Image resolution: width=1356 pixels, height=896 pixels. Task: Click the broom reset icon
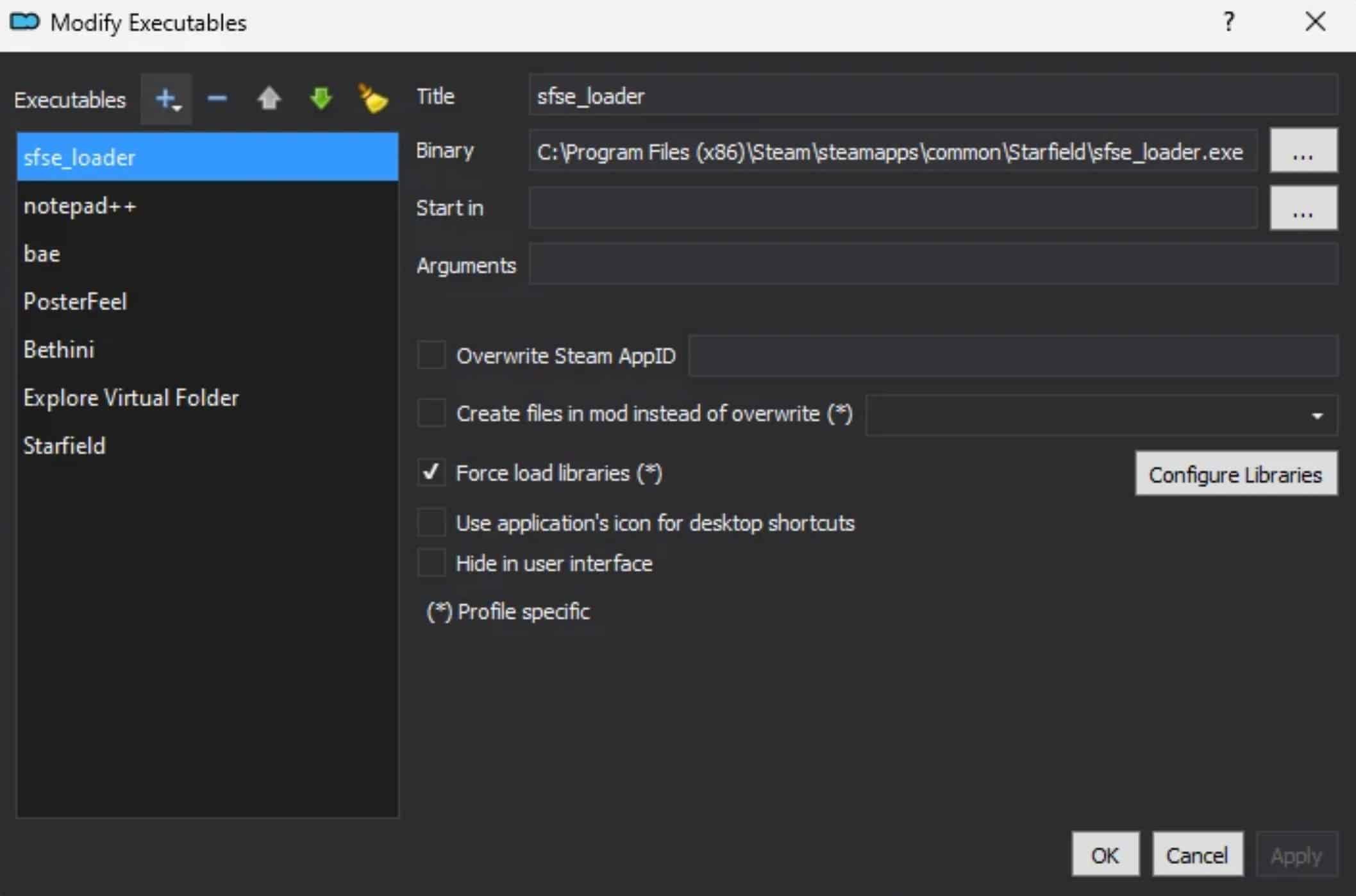click(372, 99)
